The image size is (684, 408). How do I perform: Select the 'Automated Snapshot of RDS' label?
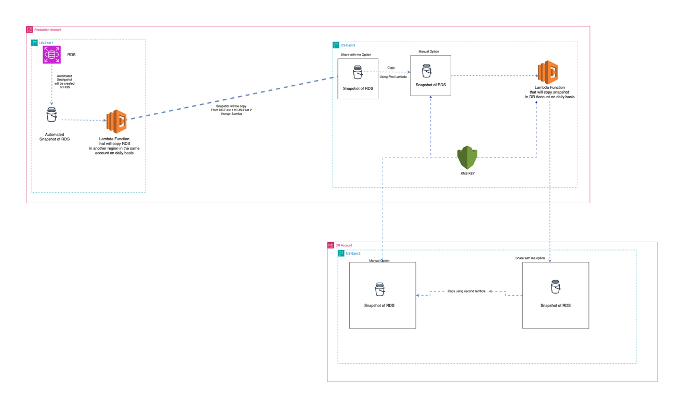55,137
